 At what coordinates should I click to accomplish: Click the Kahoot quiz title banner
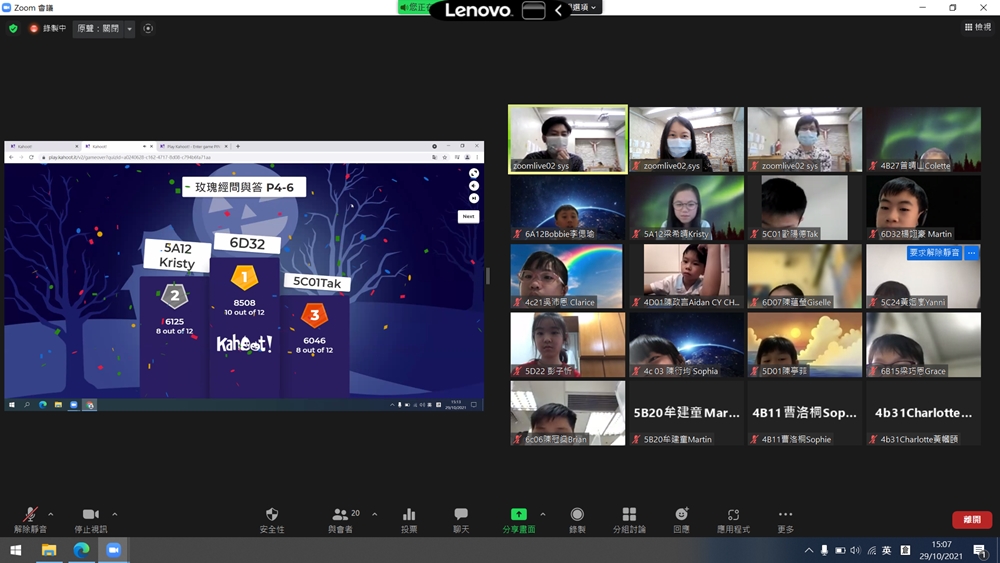244,187
